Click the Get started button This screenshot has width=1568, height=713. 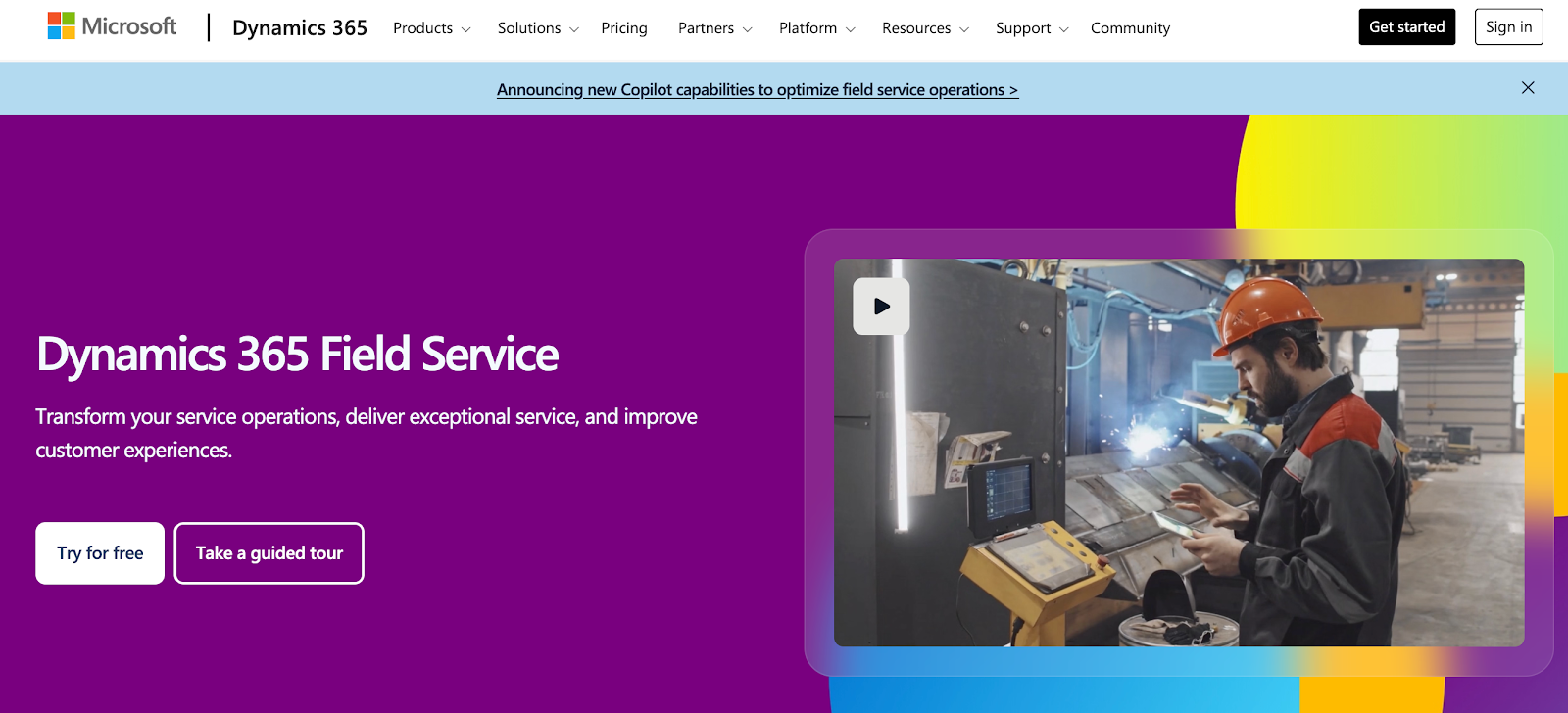[1407, 26]
